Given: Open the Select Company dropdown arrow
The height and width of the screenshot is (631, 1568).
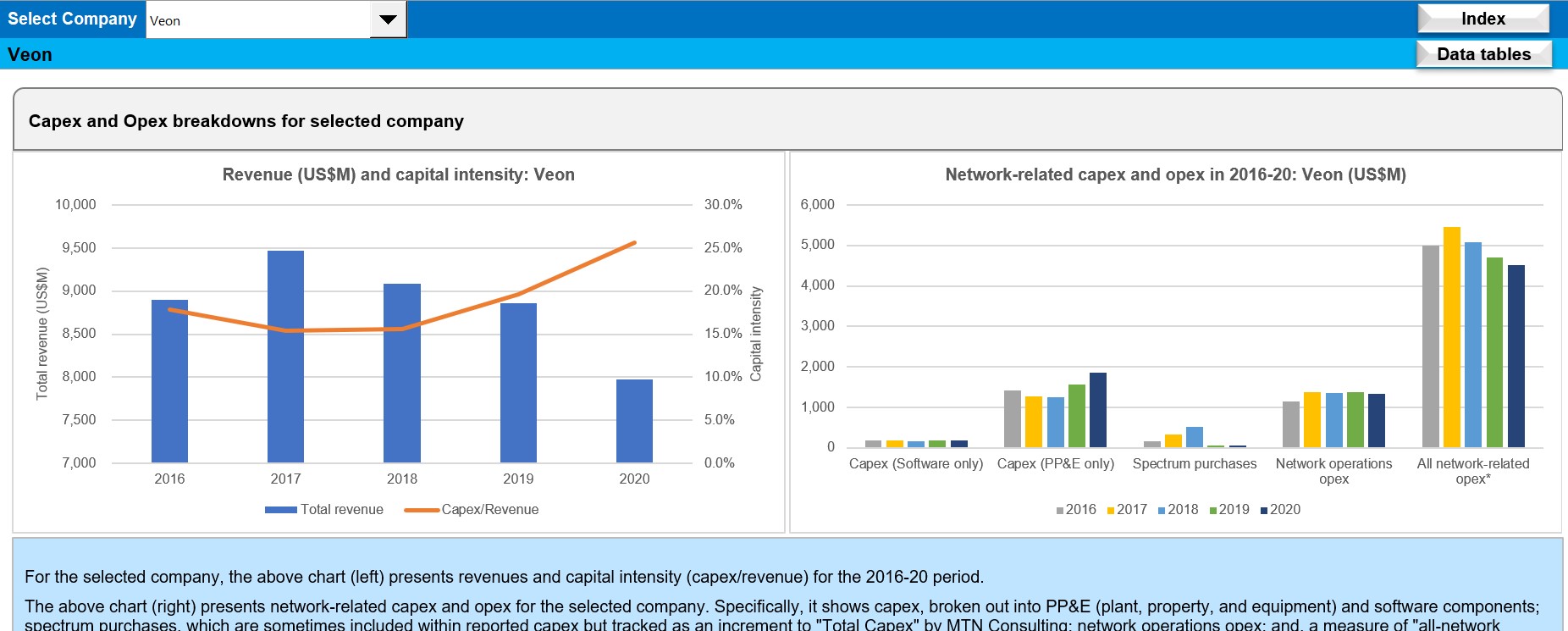Looking at the screenshot, I should tap(388, 19).
